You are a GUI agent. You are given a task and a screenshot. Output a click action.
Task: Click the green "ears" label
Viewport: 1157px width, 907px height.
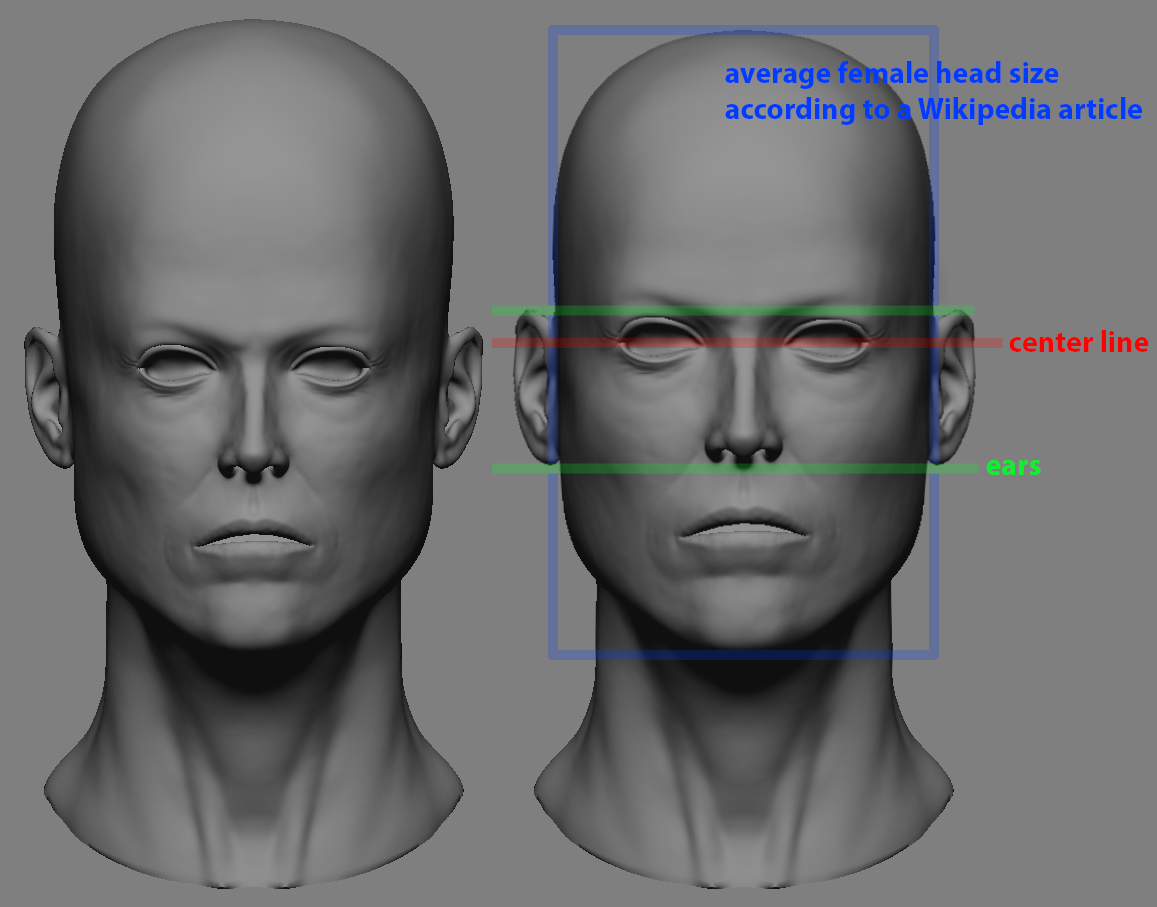(1013, 466)
